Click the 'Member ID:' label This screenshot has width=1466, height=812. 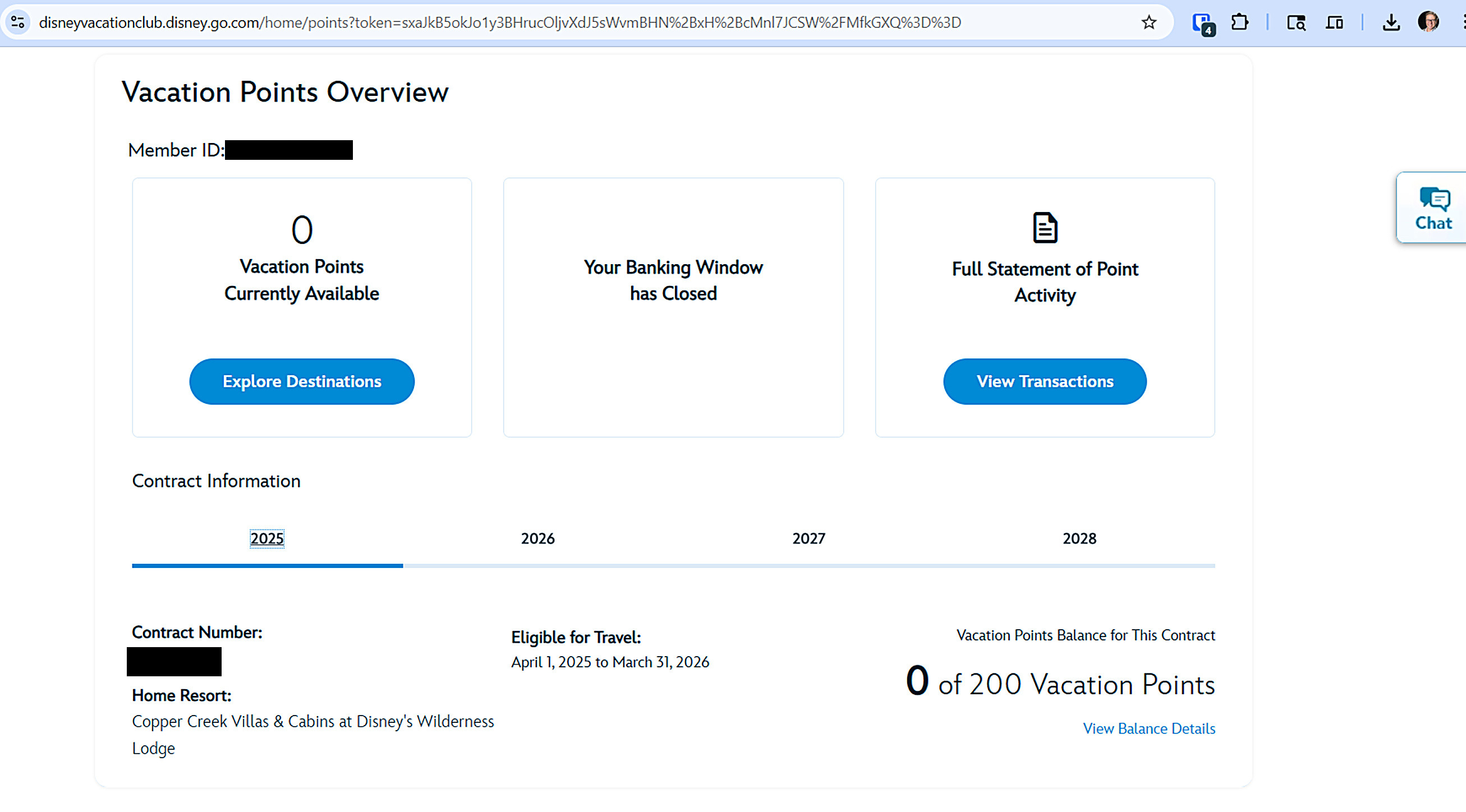[x=176, y=150]
